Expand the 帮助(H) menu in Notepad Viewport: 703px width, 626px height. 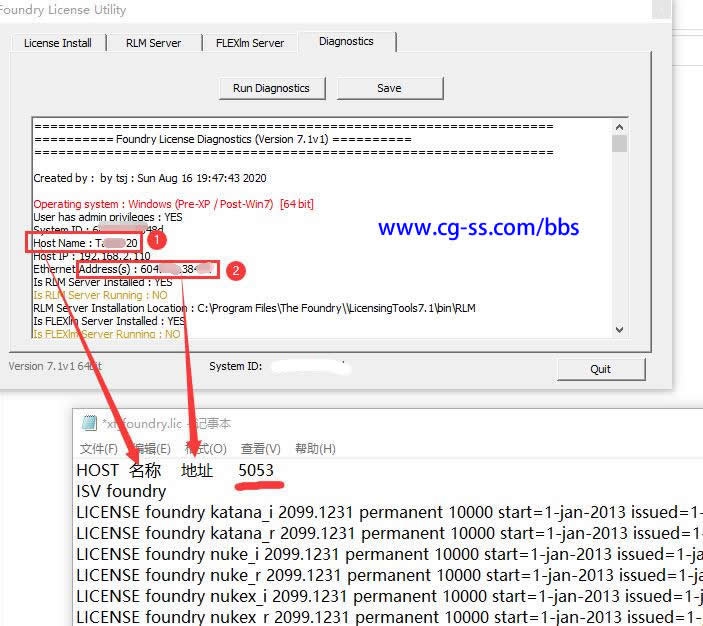[x=315, y=448]
